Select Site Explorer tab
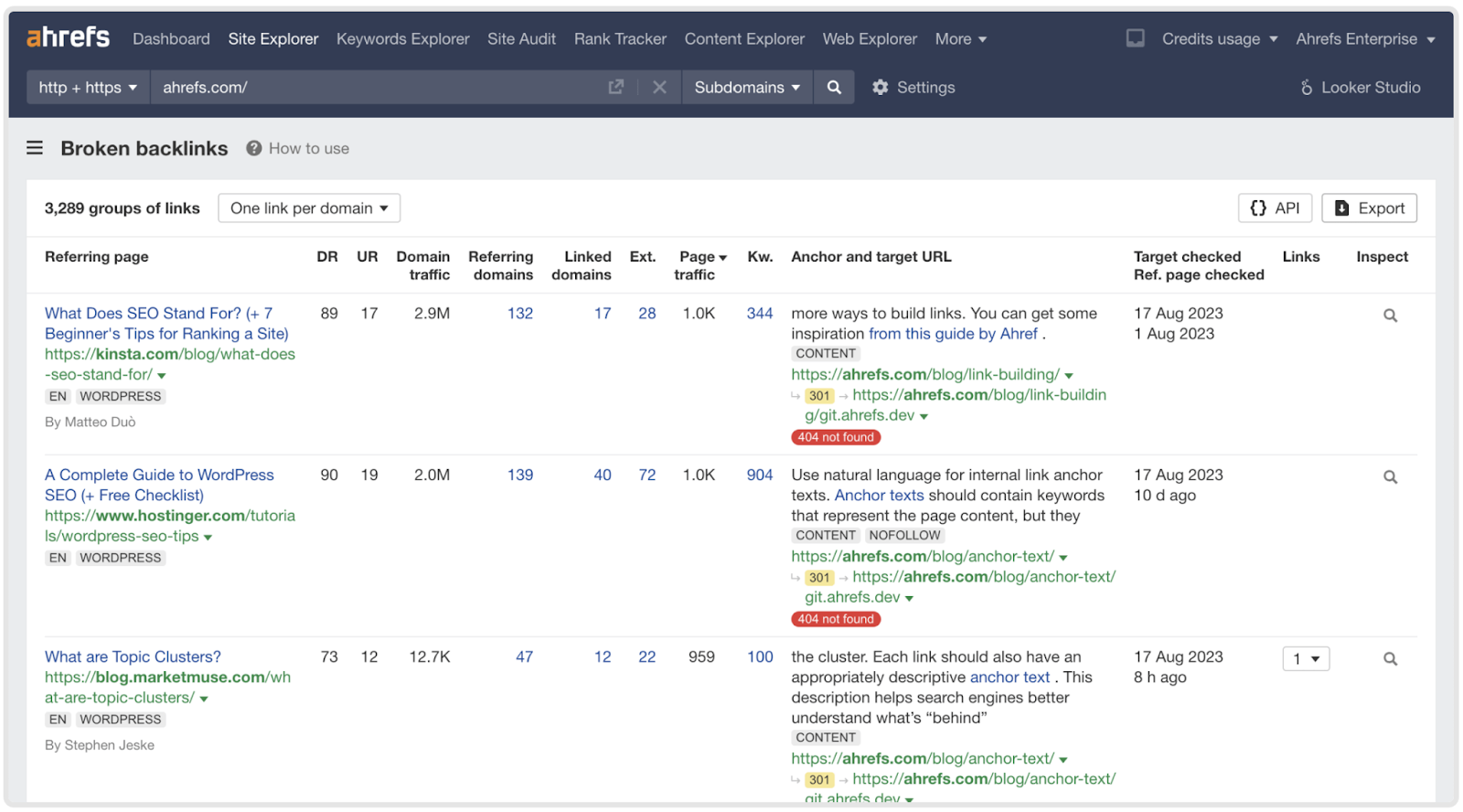Screen dimensions: 1463x812 (273, 38)
